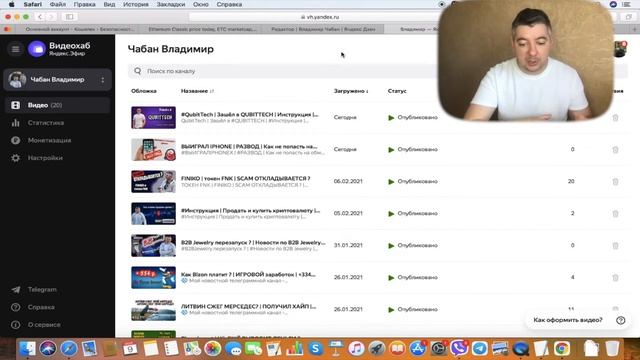Screen dimensions: 640x360
Task: Select the Чабан Владимир channel card
Action: (x=58, y=80)
